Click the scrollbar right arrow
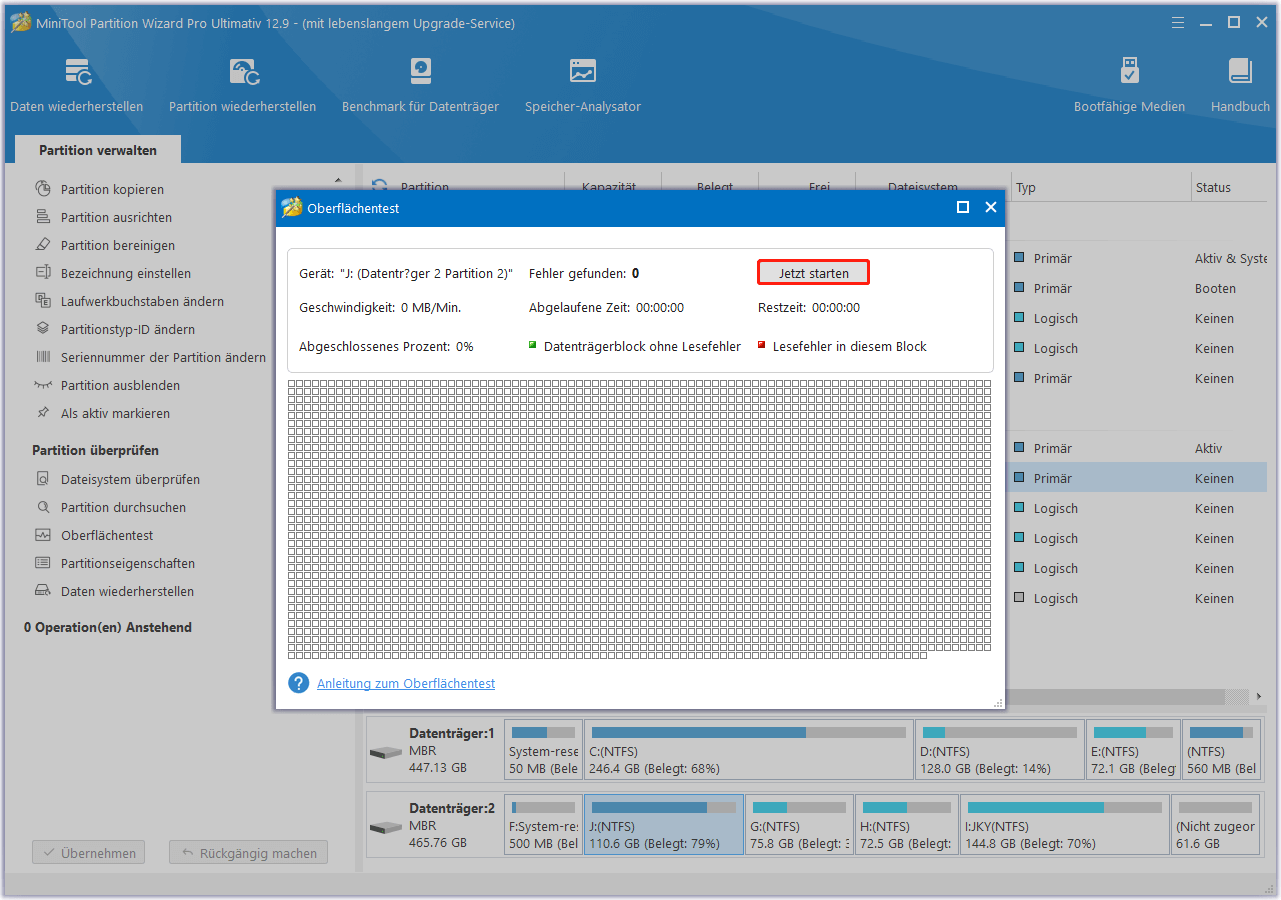Image resolution: width=1281 pixels, height=900 pixels. [1258, 696]
